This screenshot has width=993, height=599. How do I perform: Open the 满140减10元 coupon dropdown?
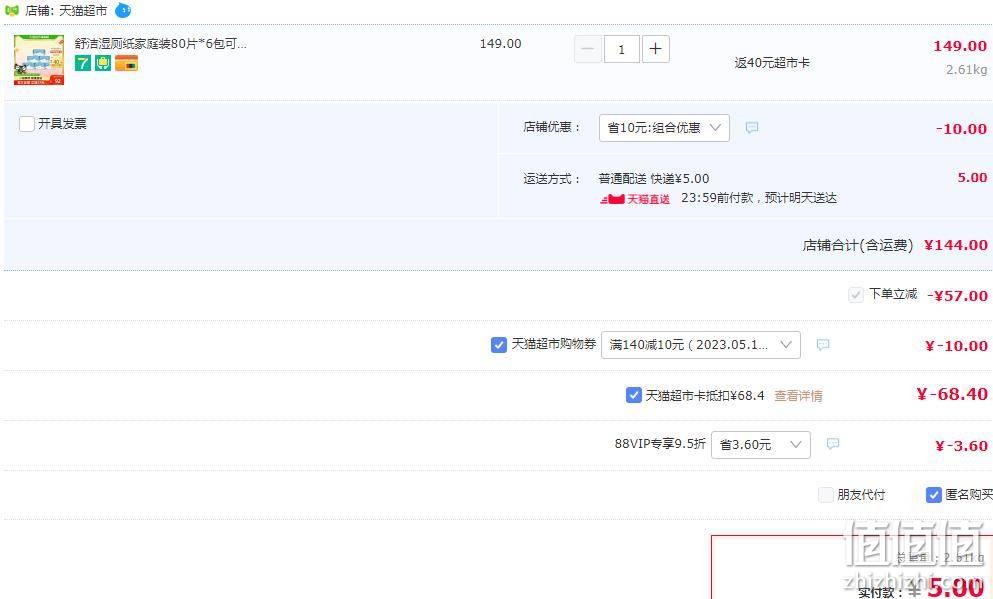click(x=700, y=344)
